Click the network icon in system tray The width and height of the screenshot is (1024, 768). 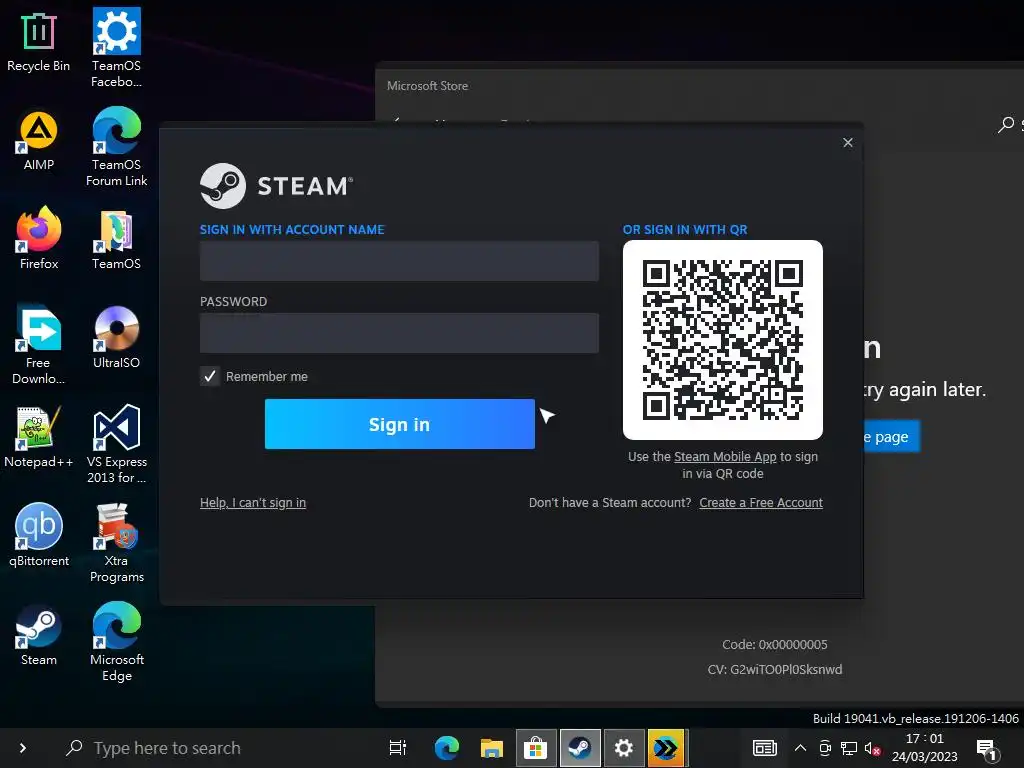click(849, 748)
